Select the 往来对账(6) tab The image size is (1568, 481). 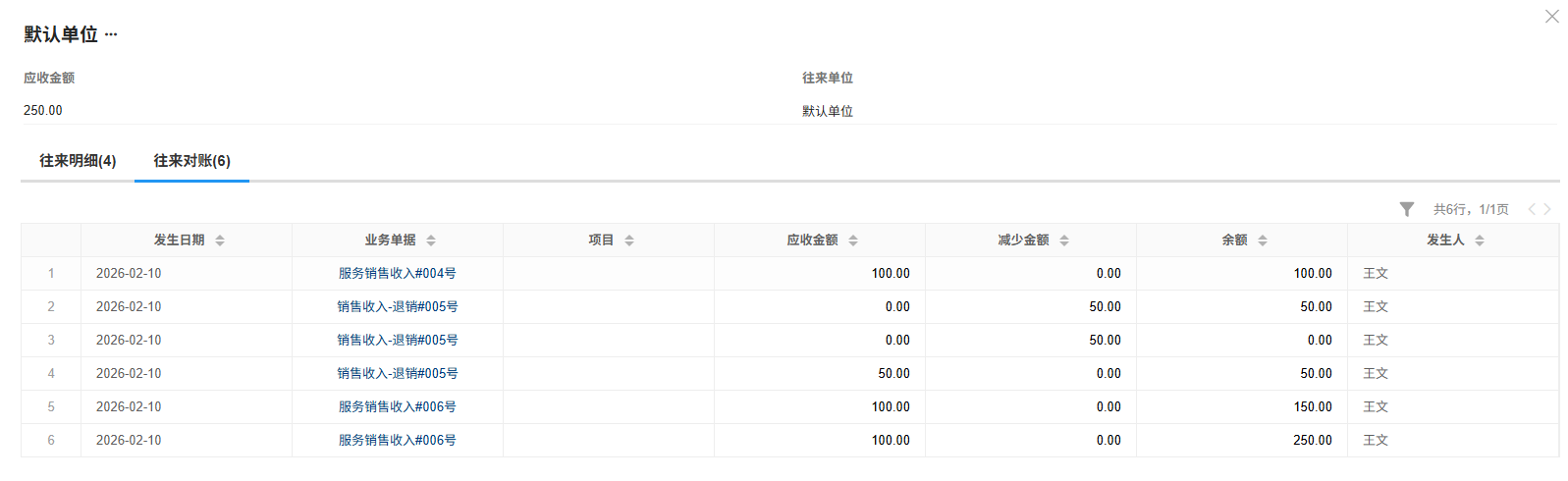pyautogui.click(x=191, y=161)
